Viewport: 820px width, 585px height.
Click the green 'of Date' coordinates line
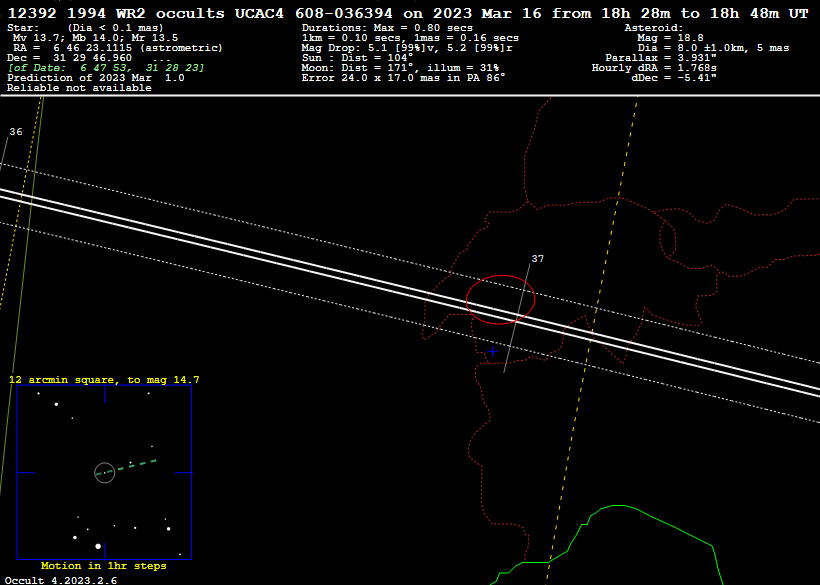point(106,68)
